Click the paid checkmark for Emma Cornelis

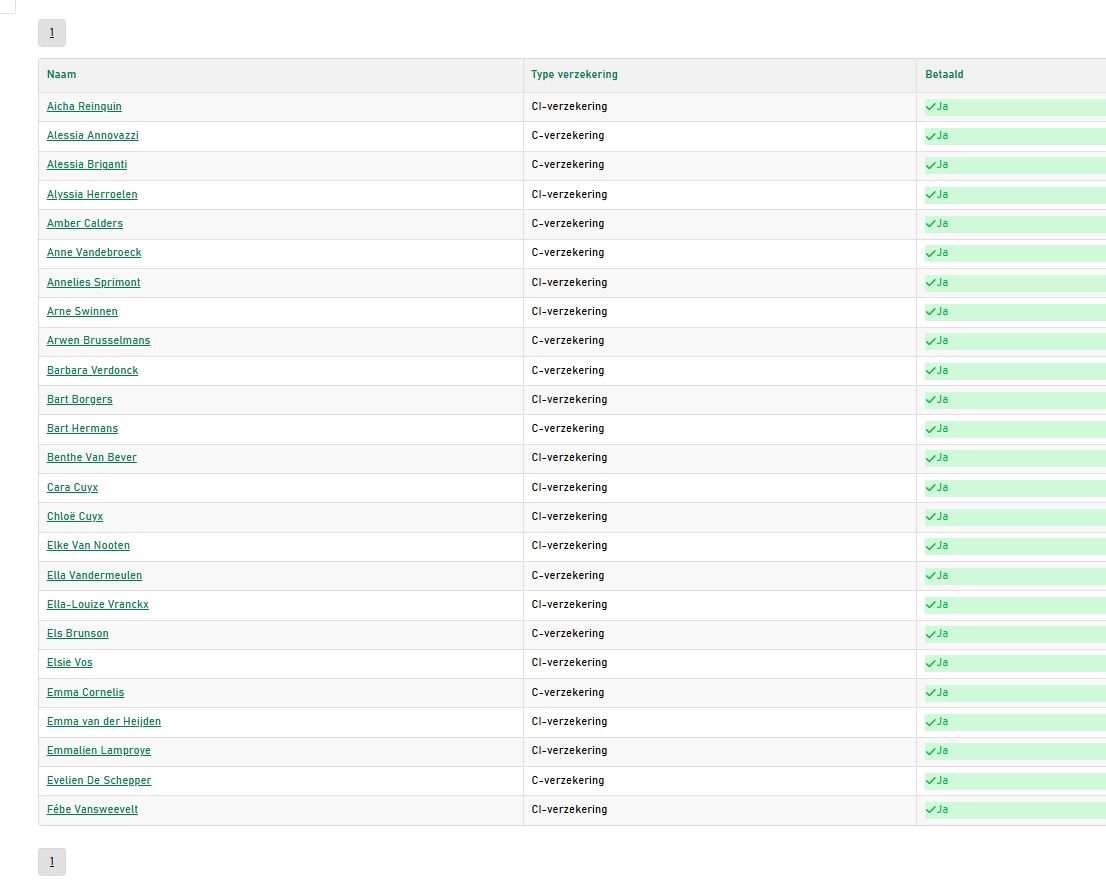pyautogui.click(x=931, y=692)
